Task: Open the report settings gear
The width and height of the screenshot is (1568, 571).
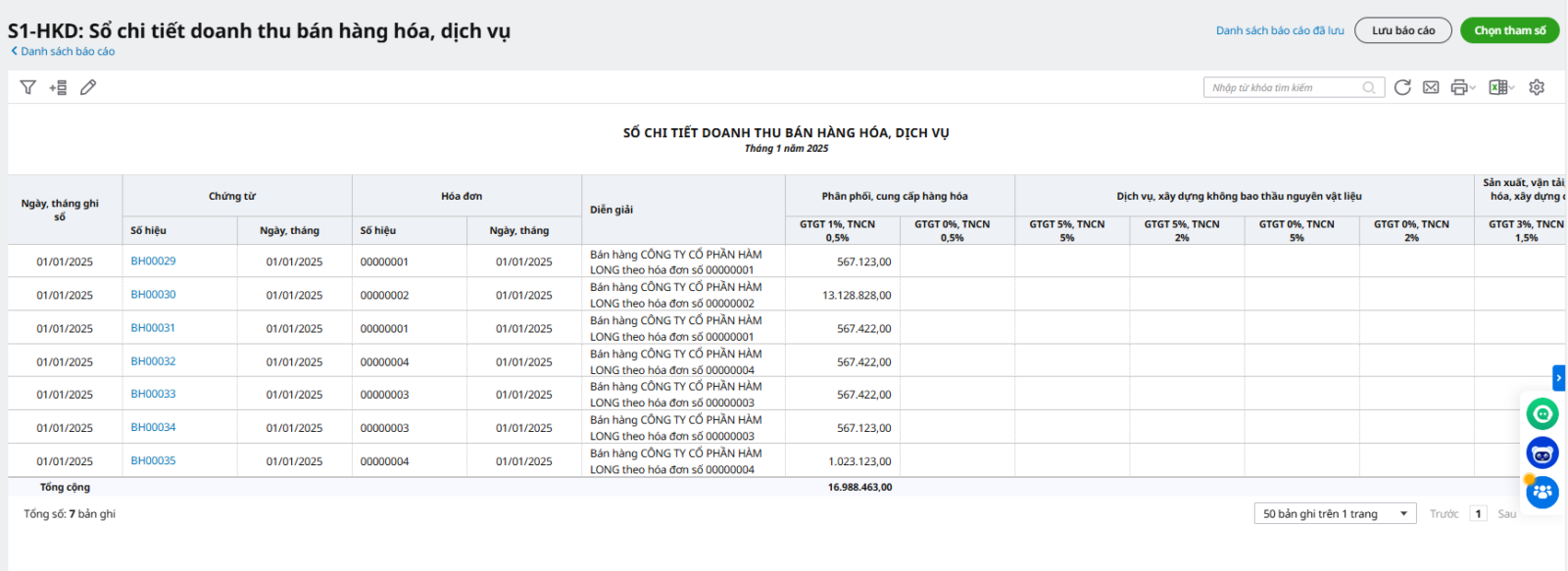Action: [1537, 87]
